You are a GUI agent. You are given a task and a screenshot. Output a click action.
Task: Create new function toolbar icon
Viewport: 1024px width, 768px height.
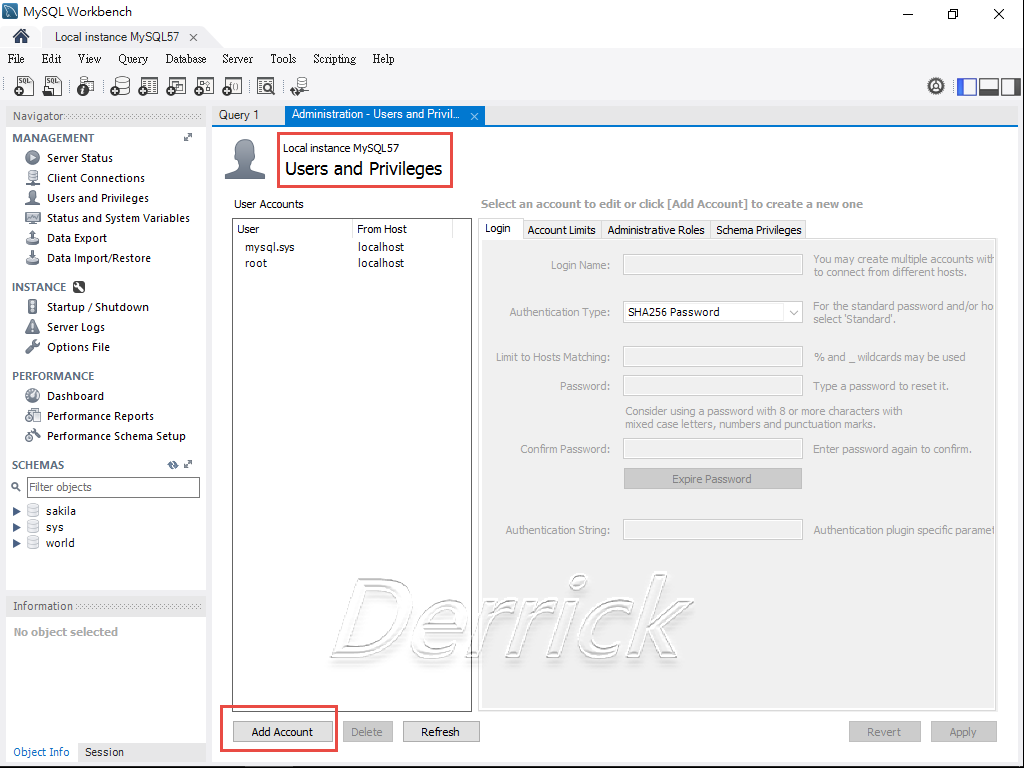pos(232,86)
